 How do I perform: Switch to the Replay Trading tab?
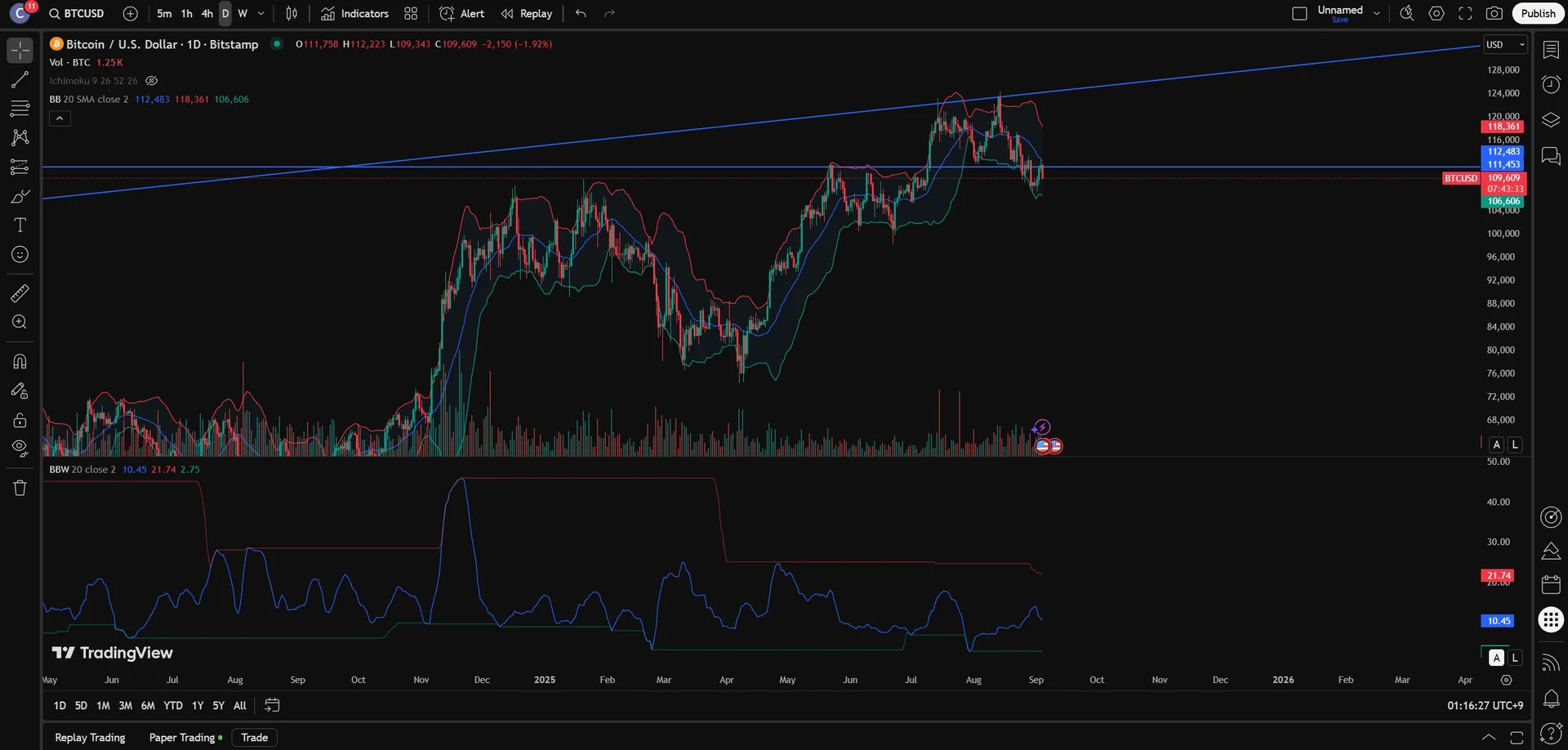click(x=90, y=737)
